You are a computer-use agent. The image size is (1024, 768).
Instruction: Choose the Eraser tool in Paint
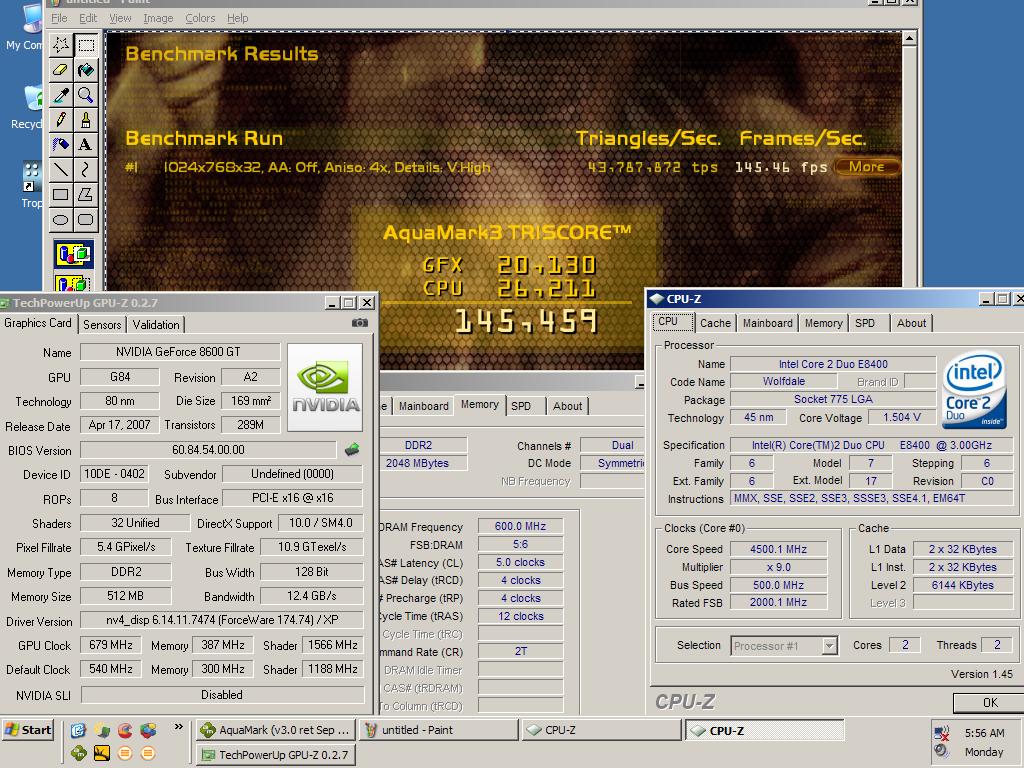pyautogui.click(x=61, y=70)
